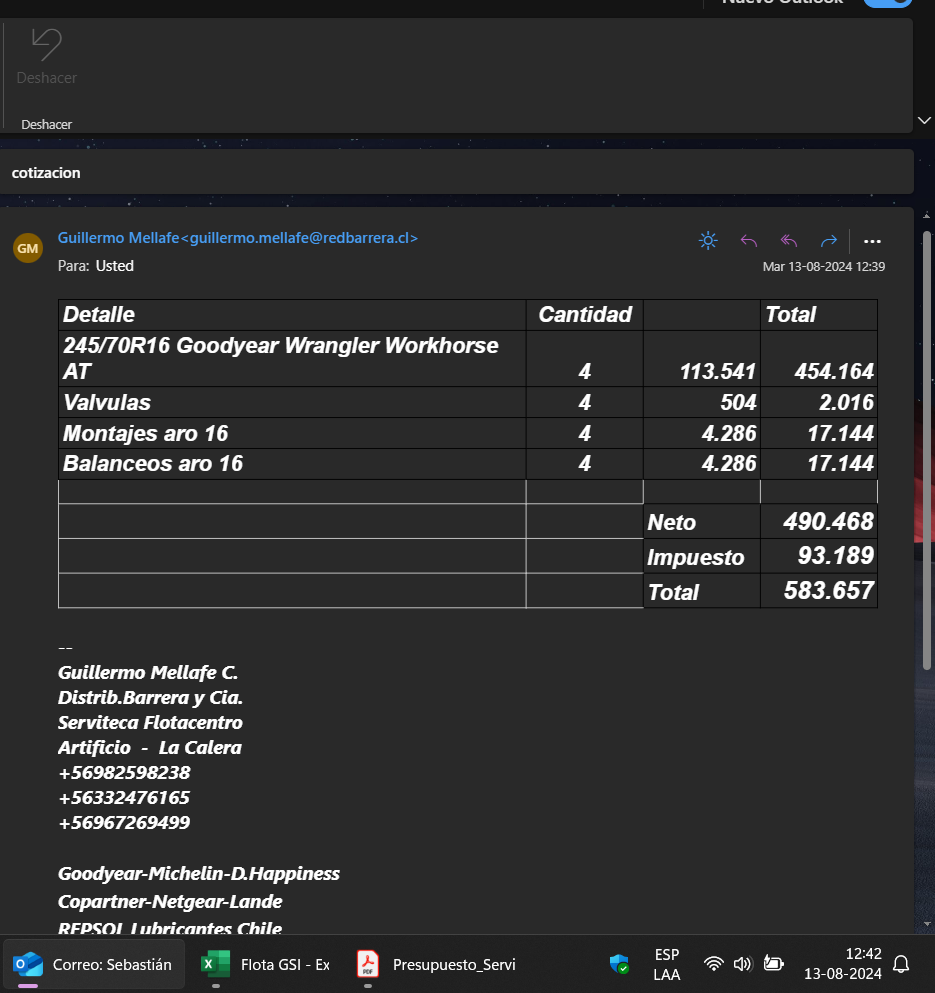Open more actions three-dot menu
Image resolution: width=935 pixels, height=993 pixels.
point(872,241)
